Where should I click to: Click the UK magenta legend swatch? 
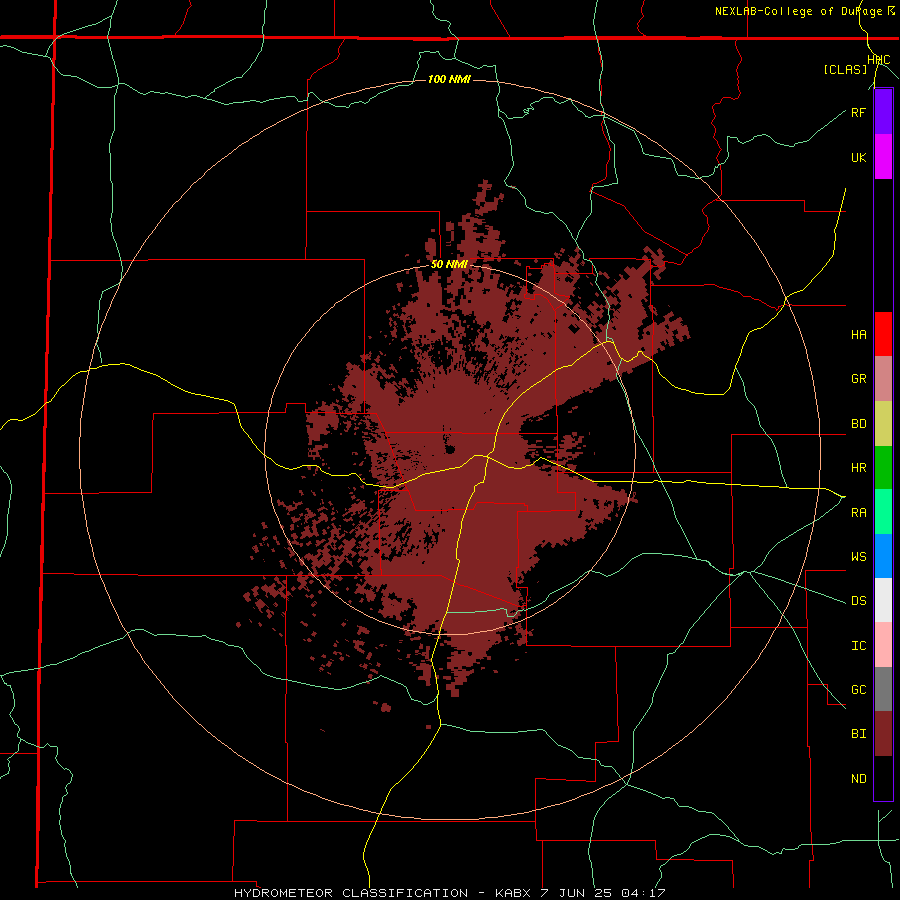pos(883,157)
